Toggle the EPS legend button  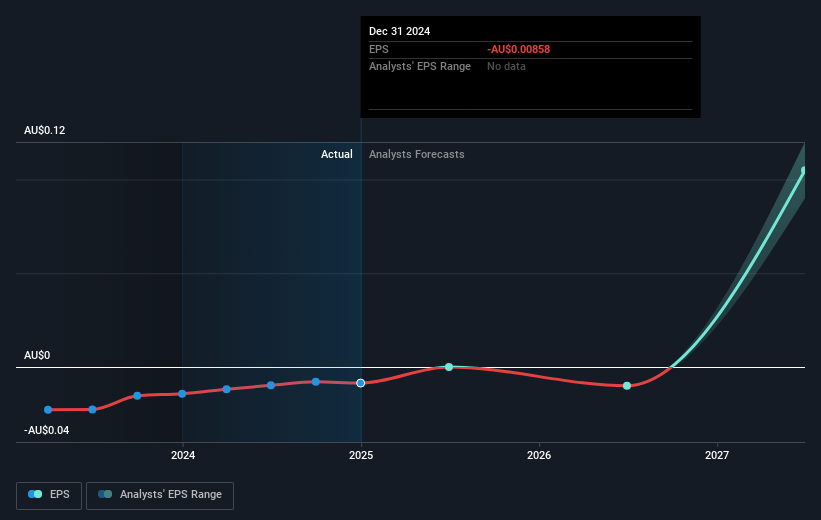pyautogui.click(x=49, y=495)
